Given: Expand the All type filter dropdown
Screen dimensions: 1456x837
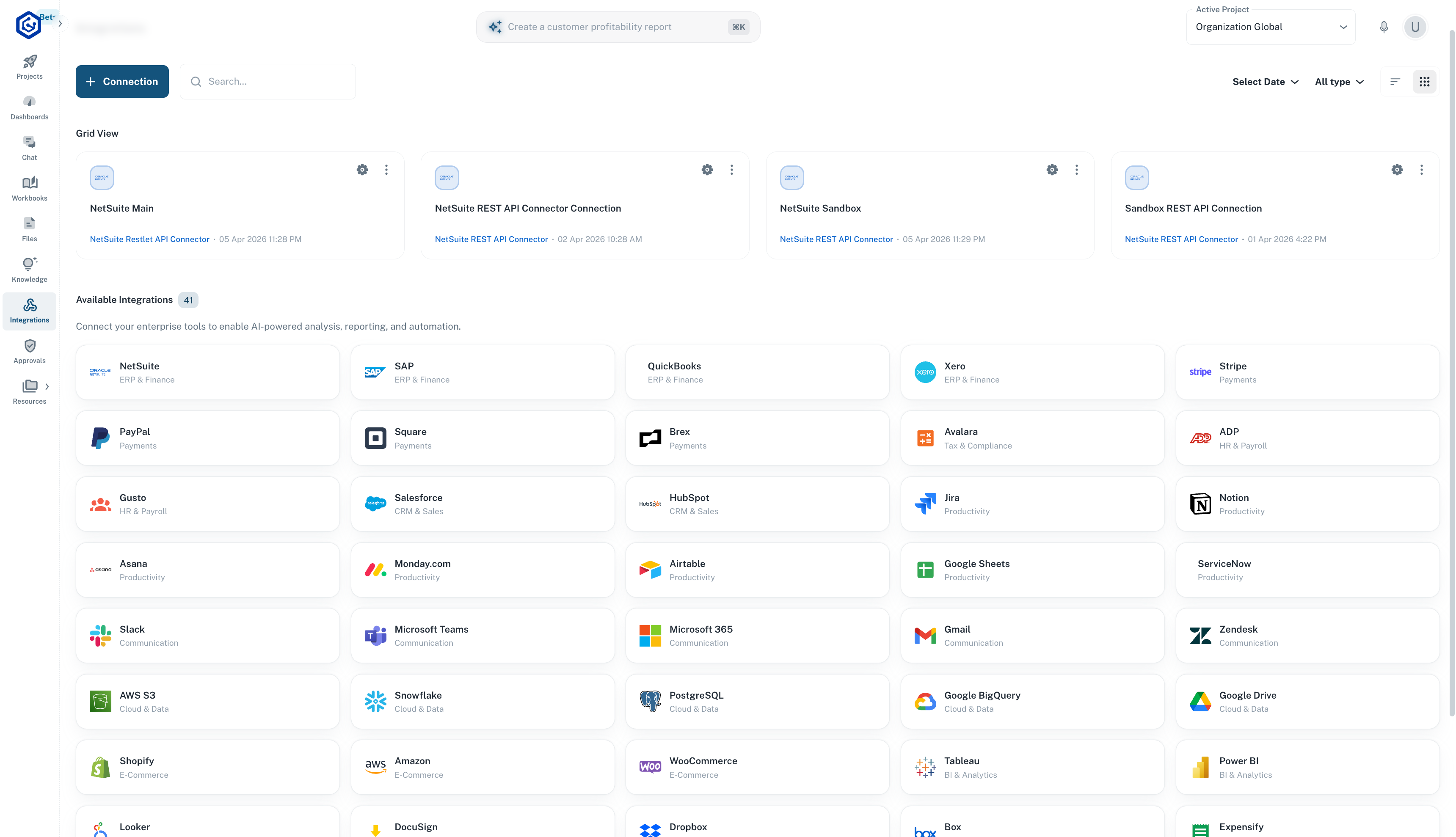Looking at the screenshot, I should point(1339,81).
